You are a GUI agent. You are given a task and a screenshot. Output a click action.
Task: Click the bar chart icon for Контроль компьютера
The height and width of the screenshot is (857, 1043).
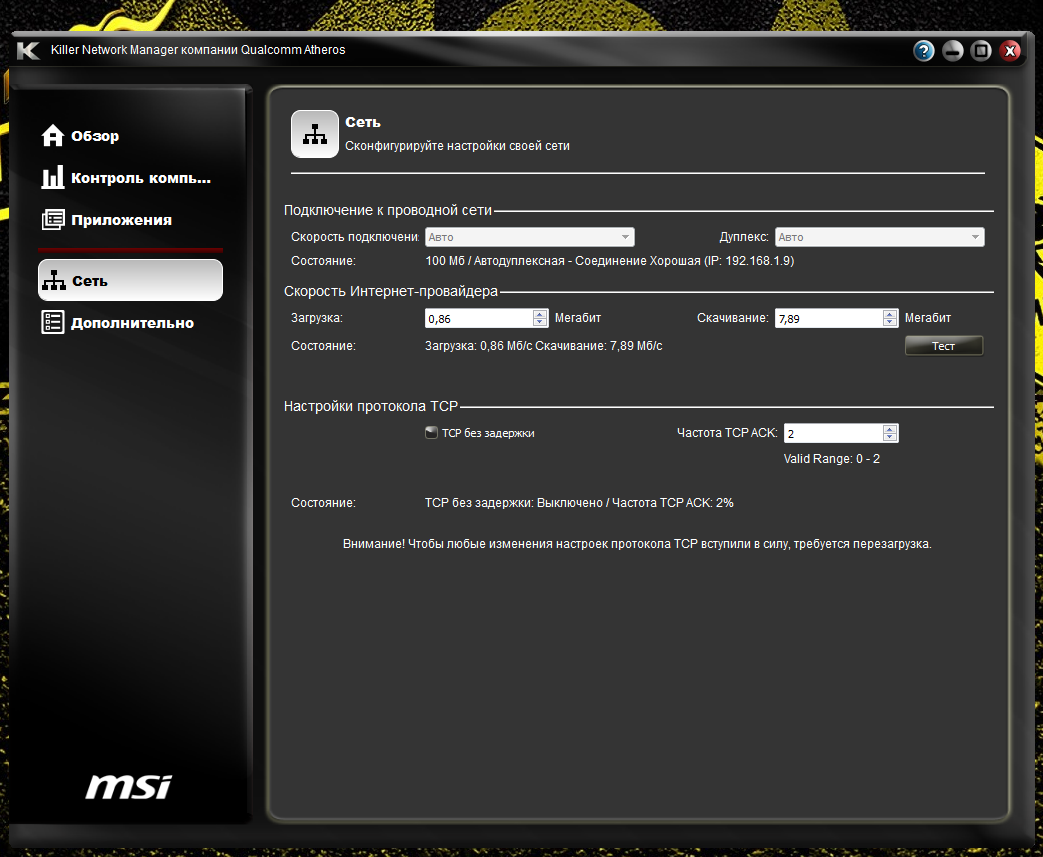tap(53, 178)
